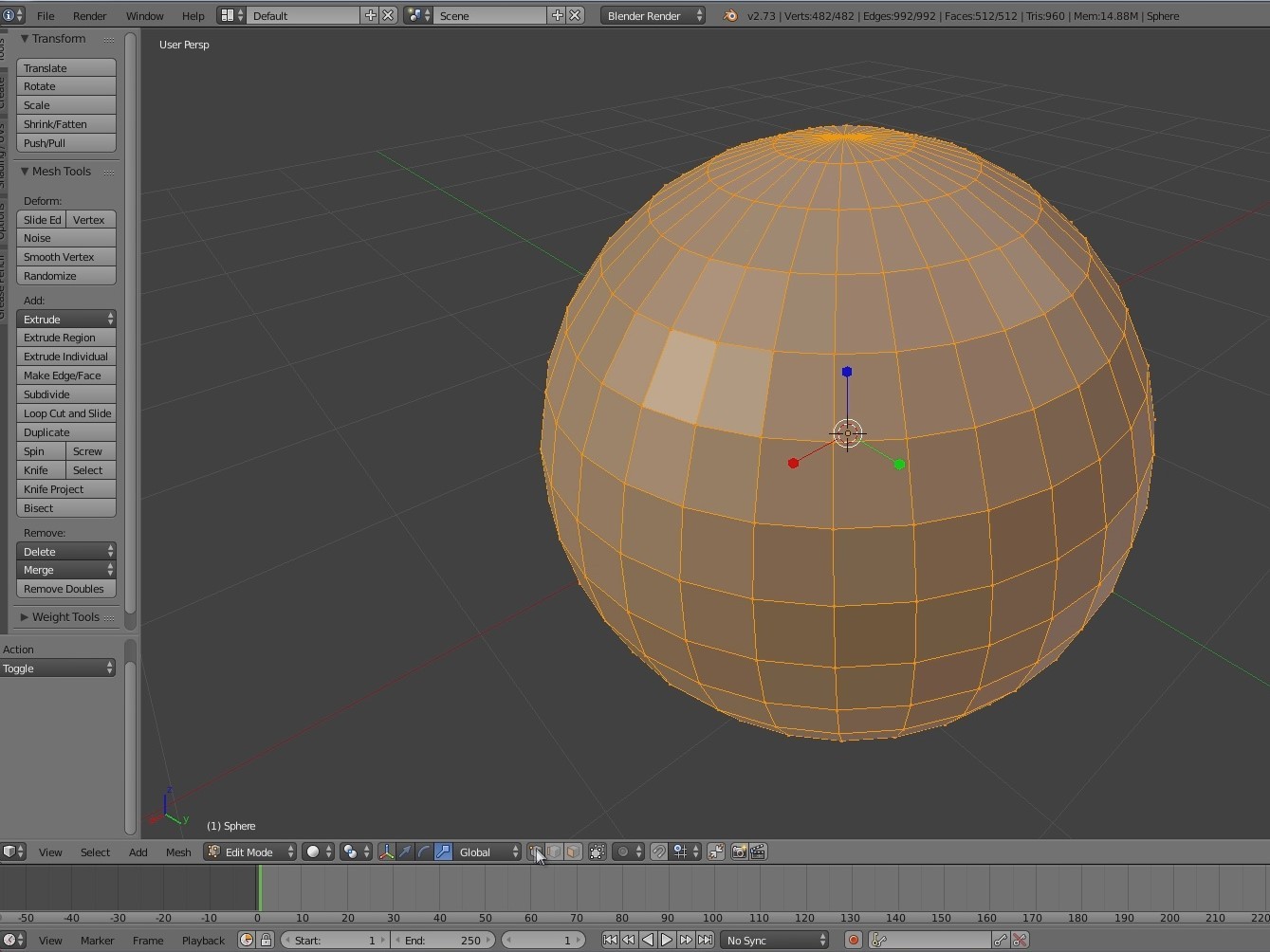
Task: Select the translate manipulator arrow icon
Action: point(405,851)
